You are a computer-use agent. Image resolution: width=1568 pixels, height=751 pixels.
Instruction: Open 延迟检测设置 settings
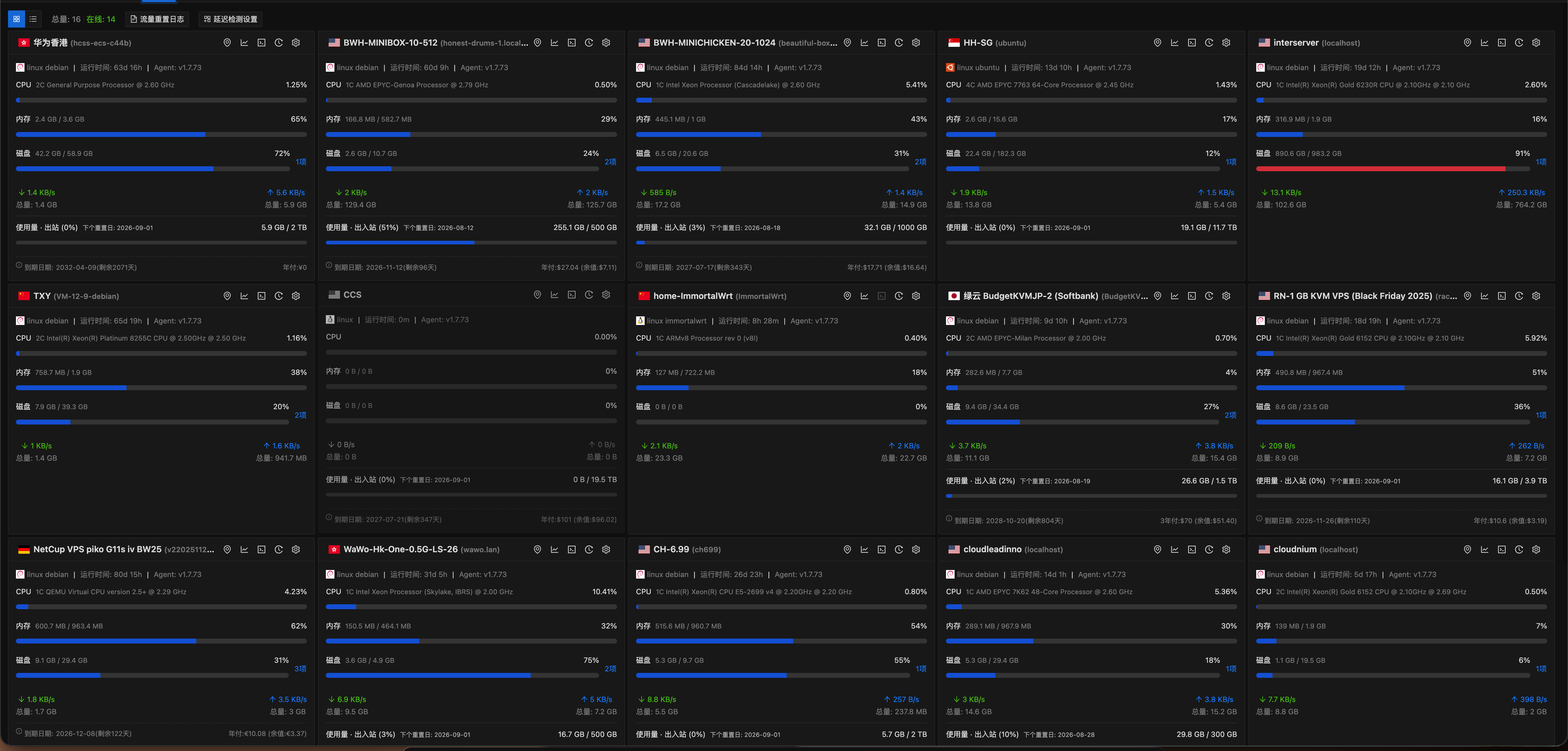[x=231, y=19]
